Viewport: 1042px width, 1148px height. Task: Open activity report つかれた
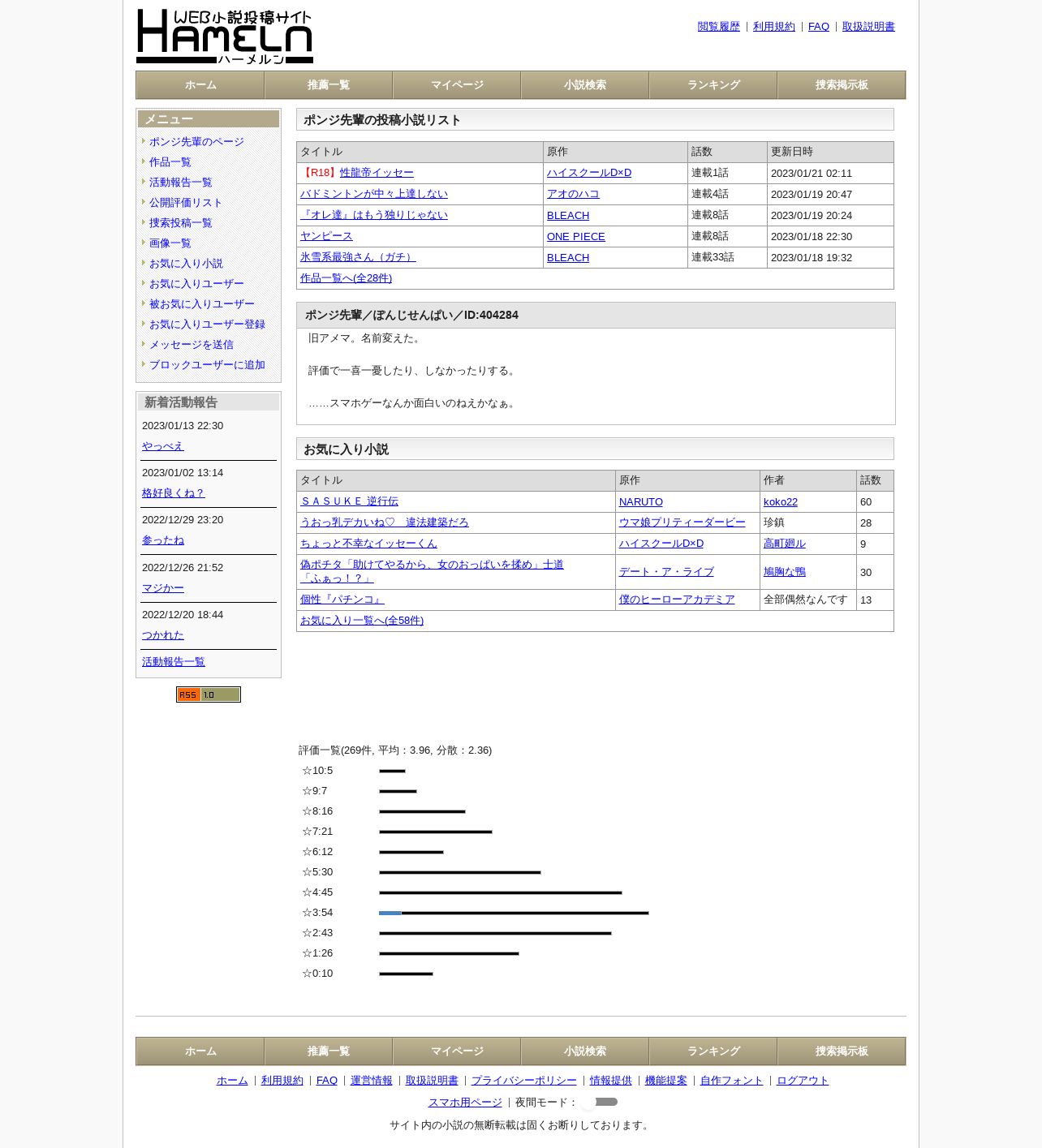[163, 635]
